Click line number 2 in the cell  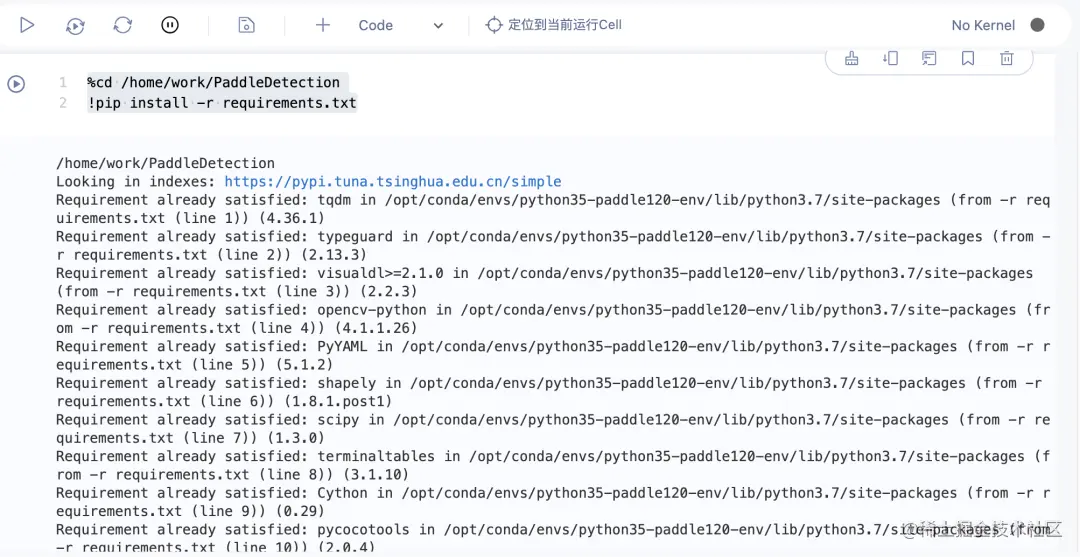click(x=63, y=103)
